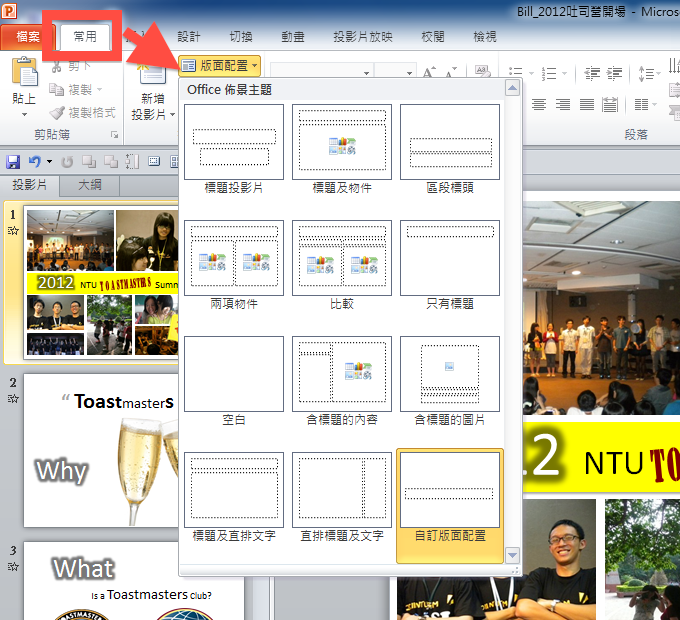
Task: Switch to the 校閱 Review tab
Action: point(433,37)
